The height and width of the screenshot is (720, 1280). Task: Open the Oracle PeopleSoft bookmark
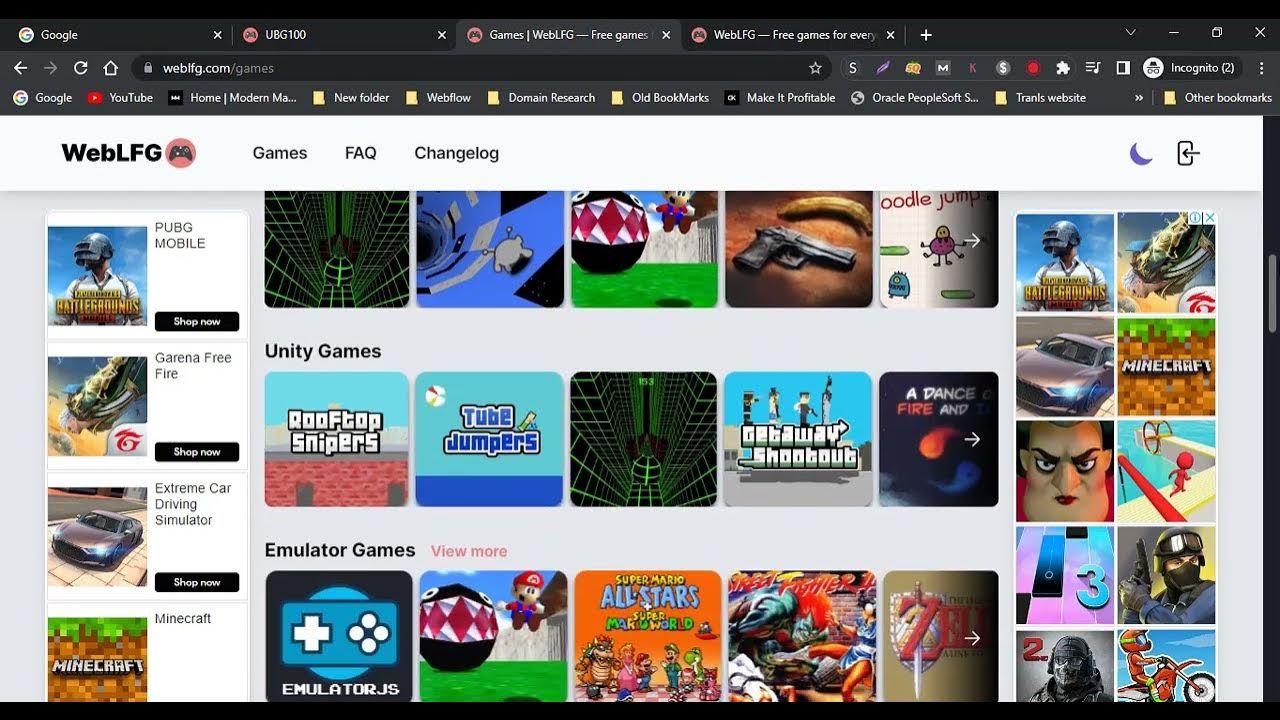click(915, 98)
